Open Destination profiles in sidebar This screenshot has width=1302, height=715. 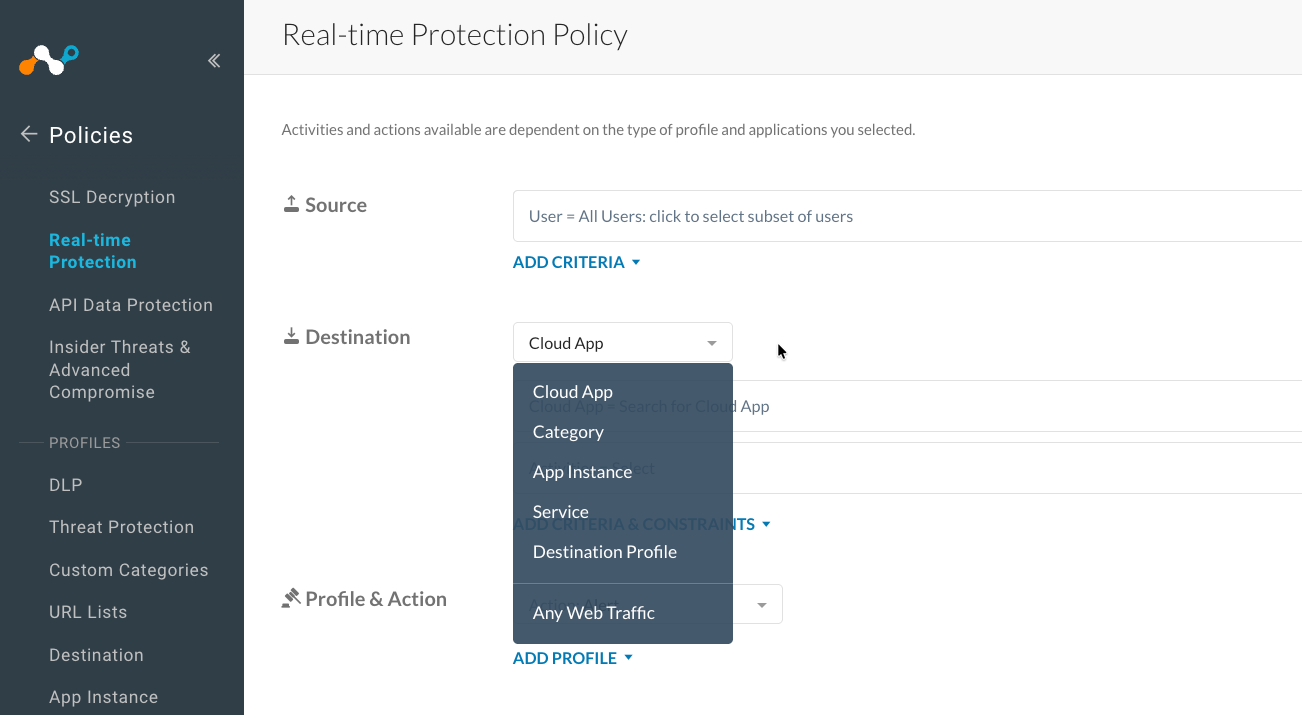pos(96,655)
